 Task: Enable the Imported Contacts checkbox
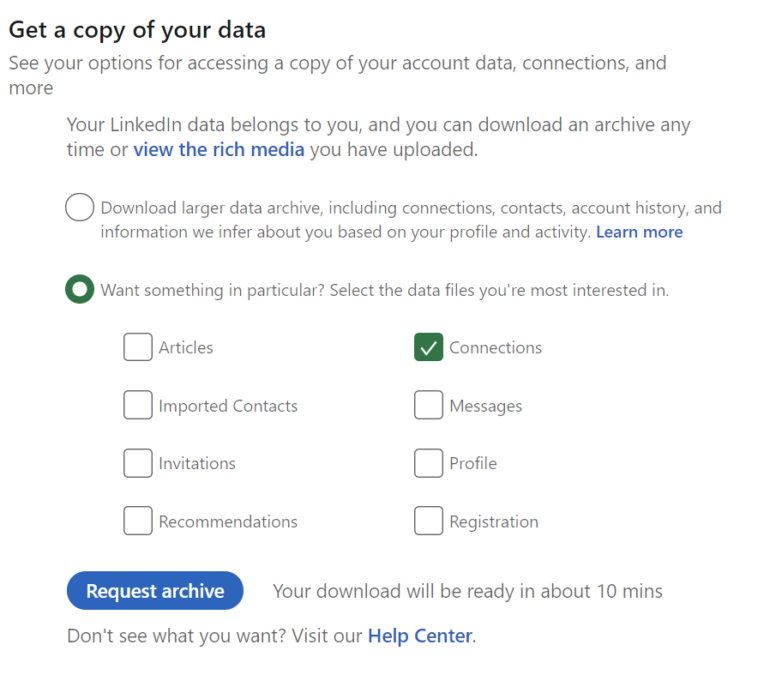[x=138, y=405]
